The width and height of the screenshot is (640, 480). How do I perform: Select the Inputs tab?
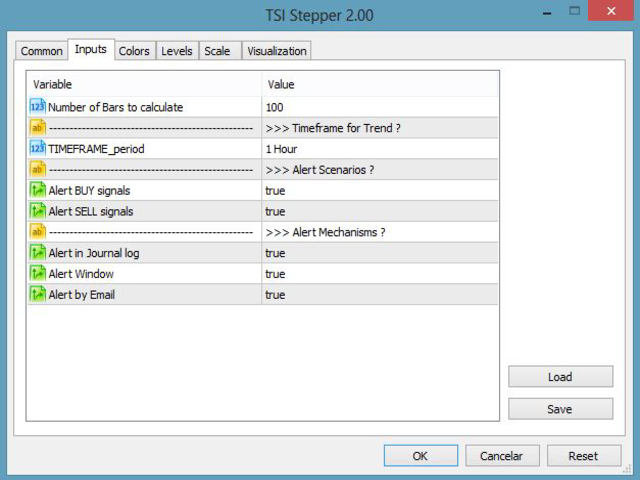(x=91, y=49)
